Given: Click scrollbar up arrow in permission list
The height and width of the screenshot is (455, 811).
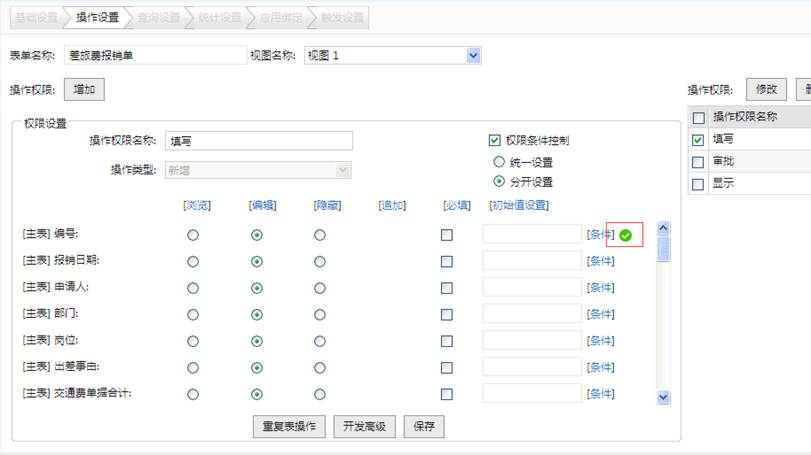Looking at the screenshot, I should coord(662,228).
